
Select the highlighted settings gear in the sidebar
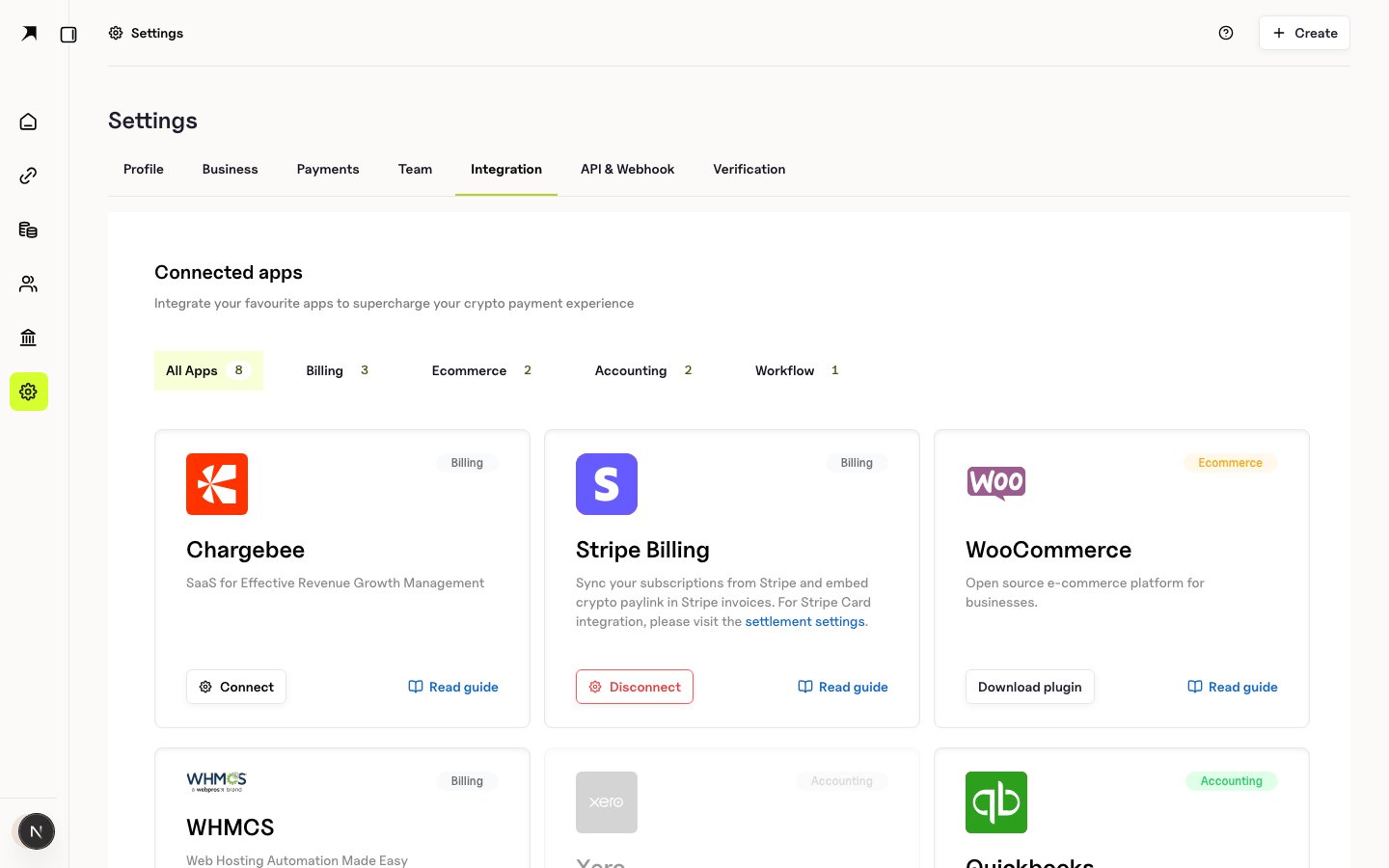click(x=29, y=392)
